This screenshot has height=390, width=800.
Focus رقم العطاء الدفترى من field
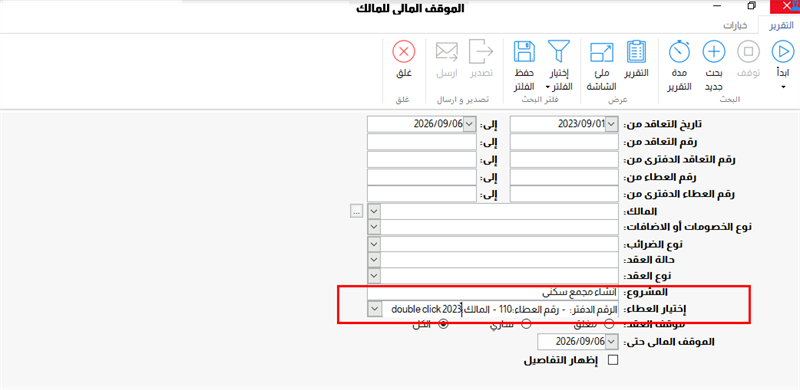tap(564, 193)
